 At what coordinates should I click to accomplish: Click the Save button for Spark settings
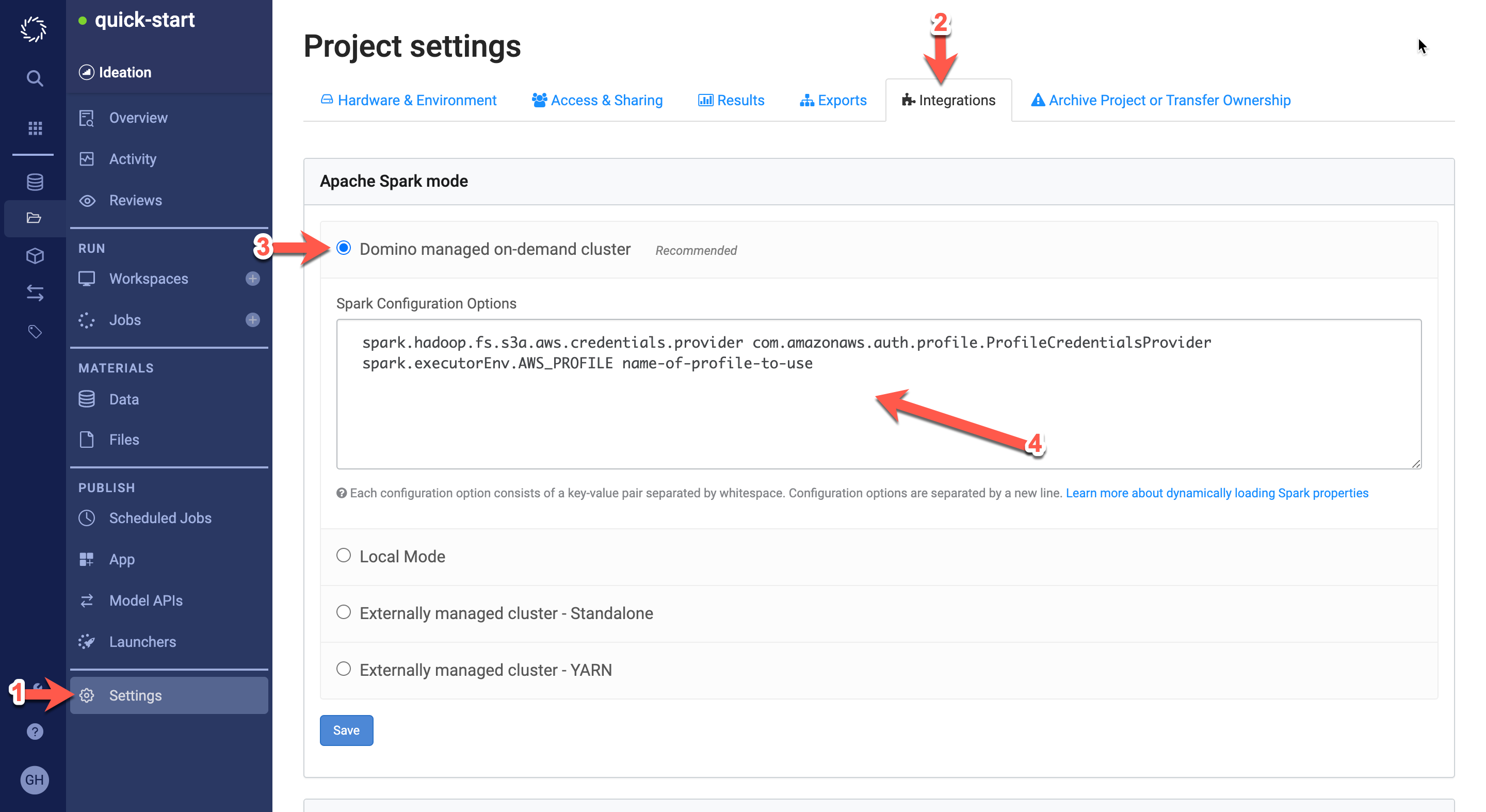[x=346, y=731]
